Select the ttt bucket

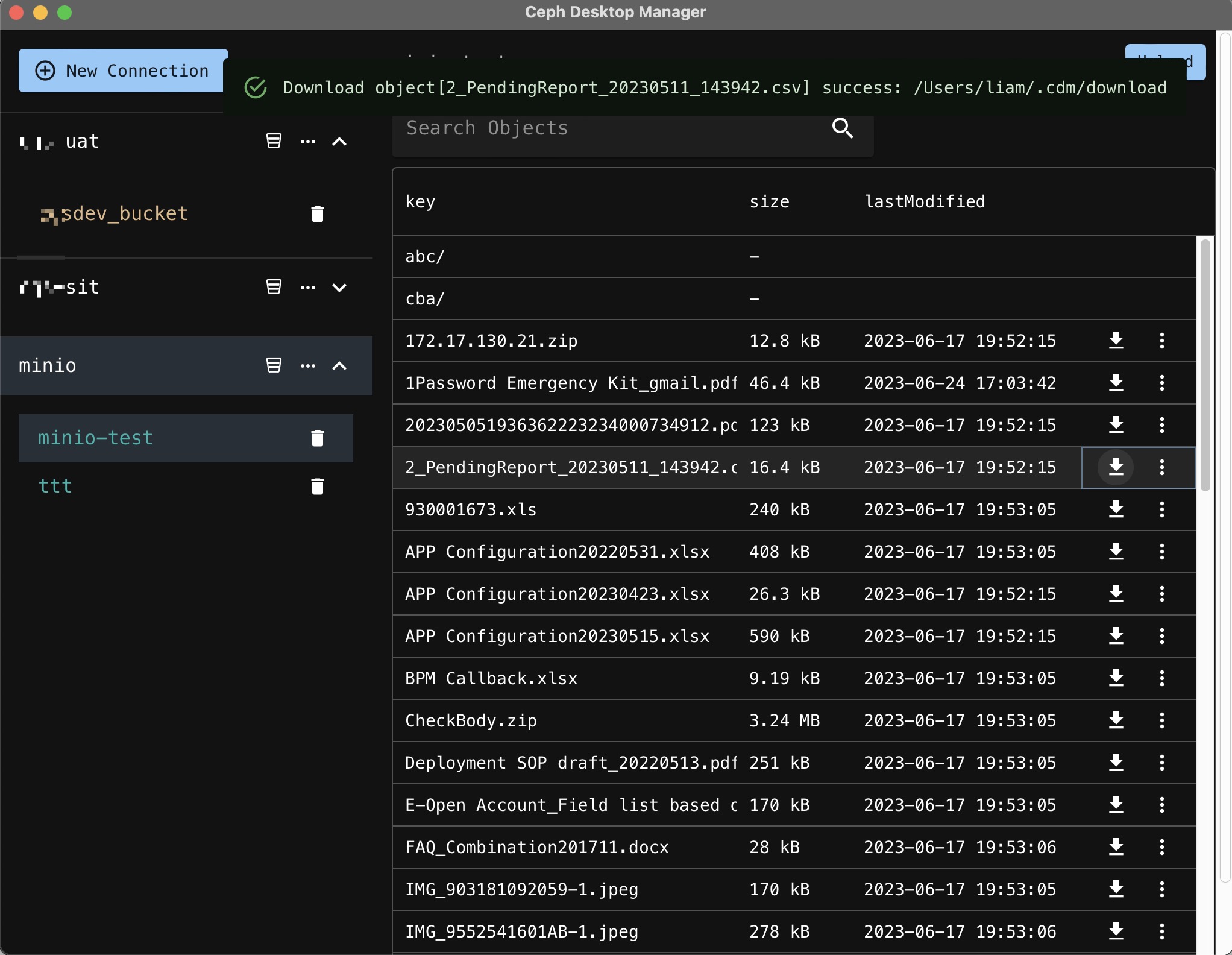[55, 486]
